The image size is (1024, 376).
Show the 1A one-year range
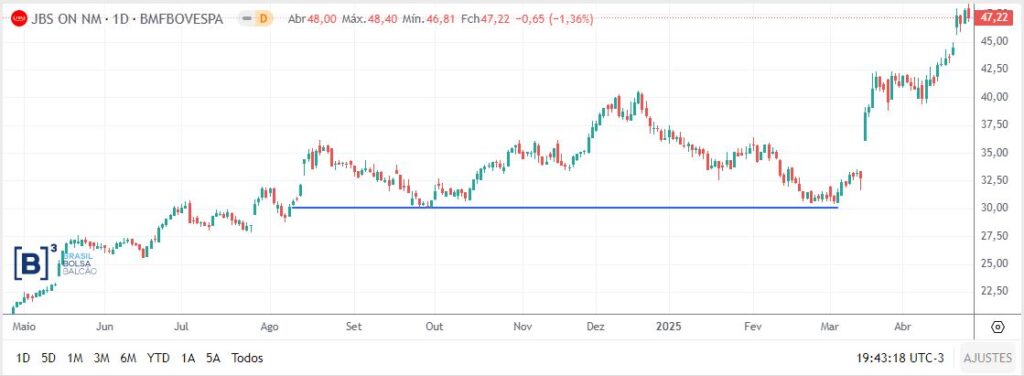(188, 358)
